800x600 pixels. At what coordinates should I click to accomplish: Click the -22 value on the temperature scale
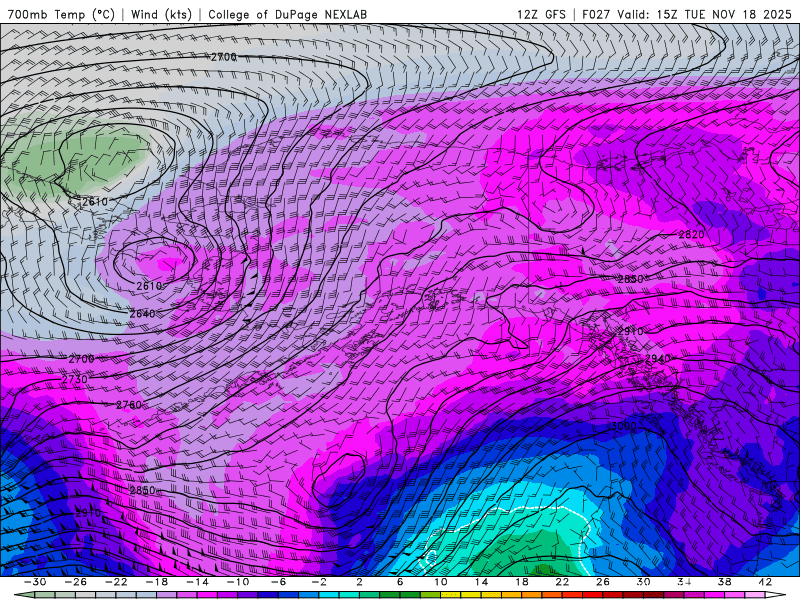[x=116, y=582]
